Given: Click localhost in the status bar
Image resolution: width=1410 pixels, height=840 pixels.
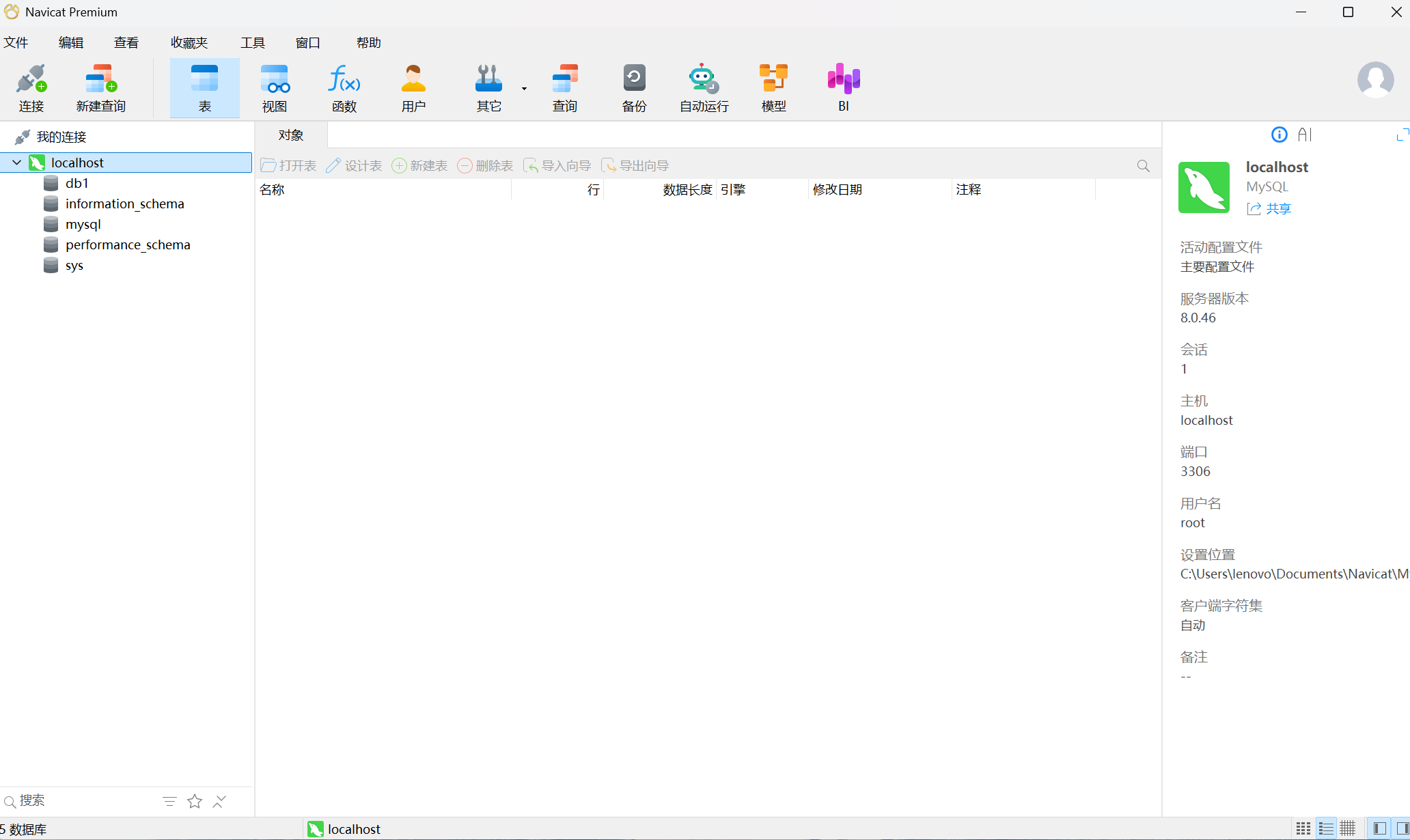Looking at the screenshot, I should click(344, 829).
